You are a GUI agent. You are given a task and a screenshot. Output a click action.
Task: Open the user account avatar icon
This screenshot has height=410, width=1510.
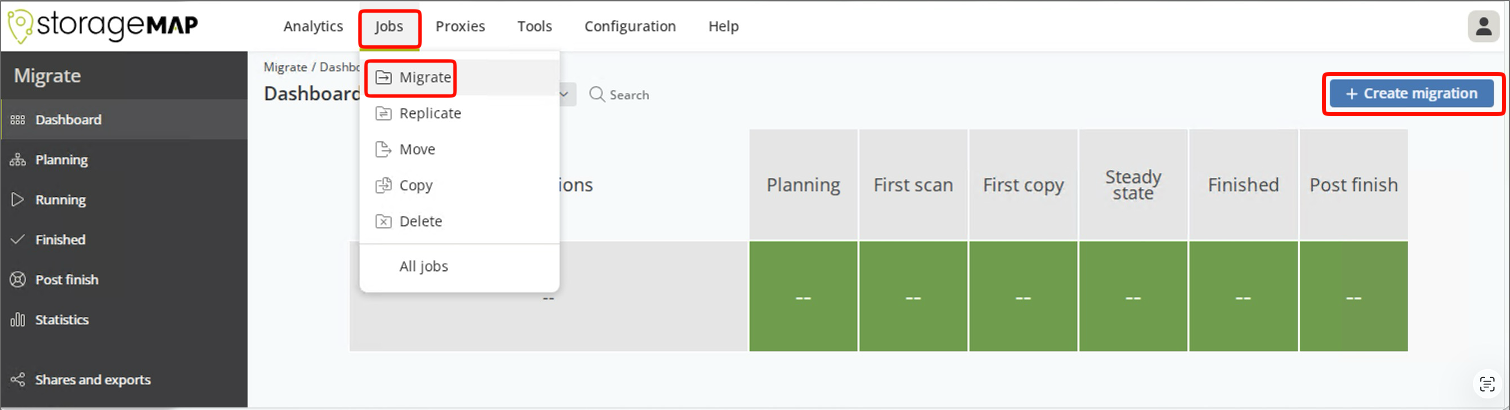pos(1483,27)
